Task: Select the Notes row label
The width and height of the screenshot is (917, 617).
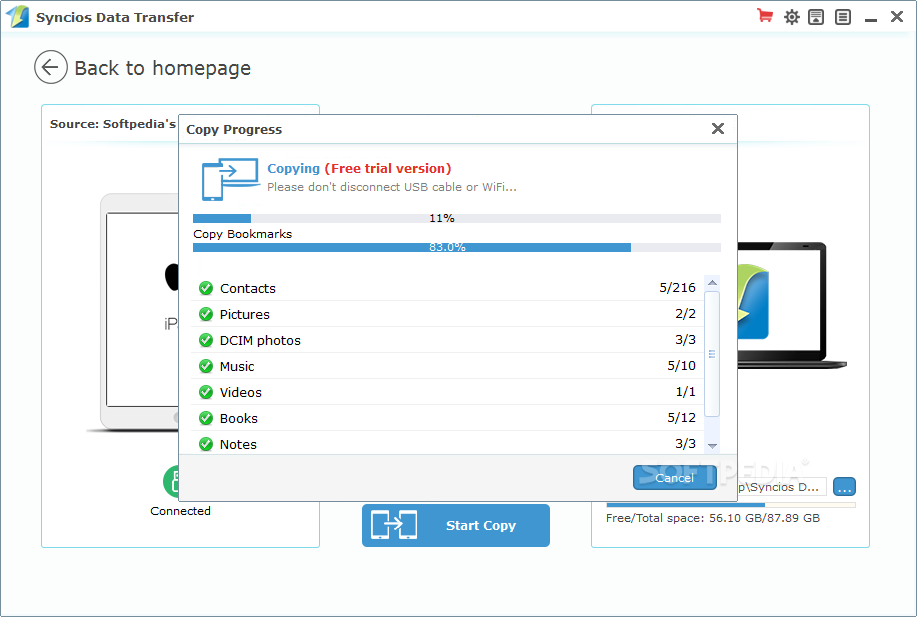Action: [x=238, y=444]
